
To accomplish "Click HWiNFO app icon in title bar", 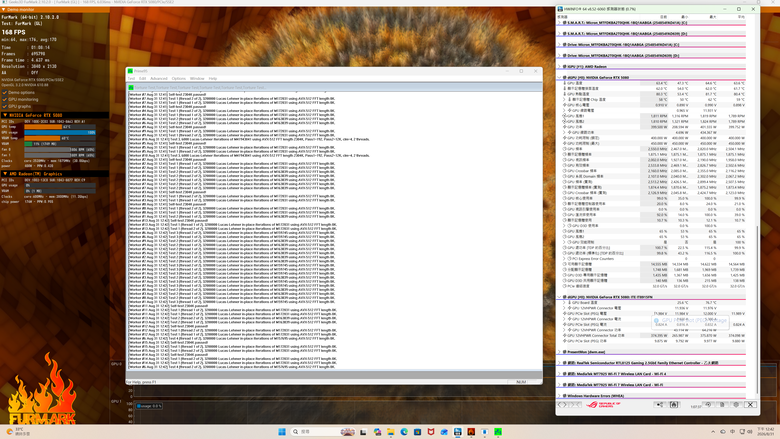I will 560,9.
